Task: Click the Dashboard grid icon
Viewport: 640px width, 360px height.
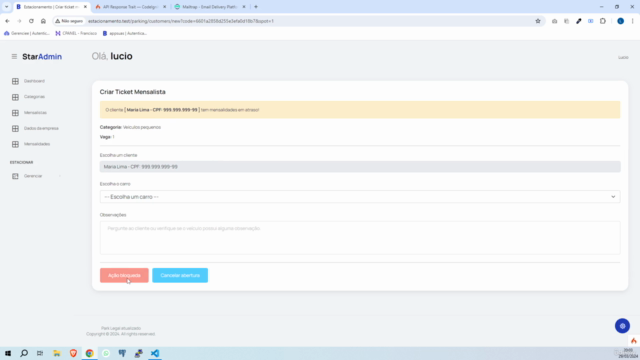Action: tap(15, 81)
